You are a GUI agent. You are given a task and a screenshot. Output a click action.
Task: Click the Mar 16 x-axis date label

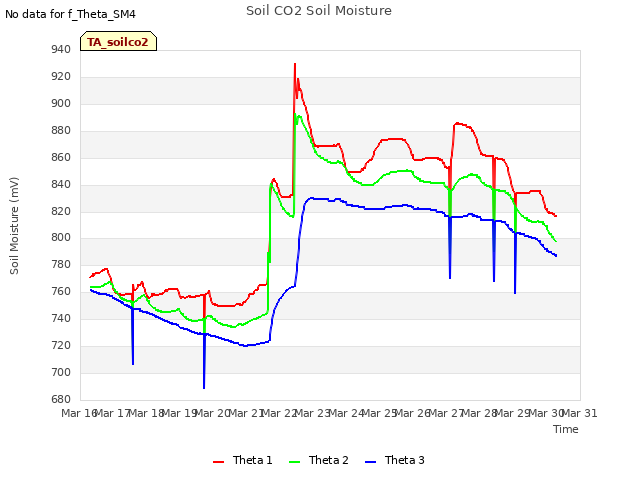(x=79, y=413)
